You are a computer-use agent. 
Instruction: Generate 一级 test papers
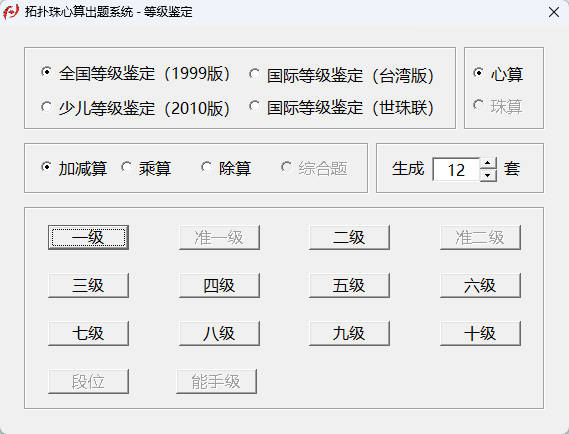[x=88, y=238]
